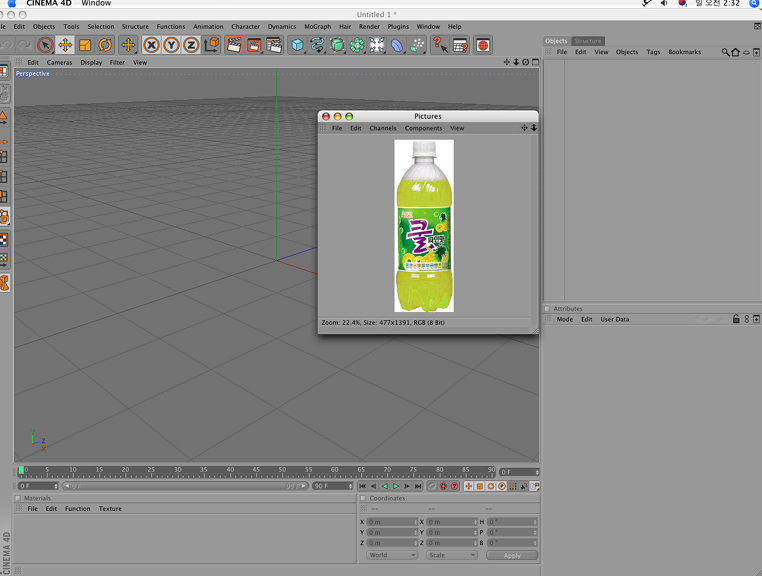
Task: Toggle record keyframe red button
Action: [x=443, y=486]
